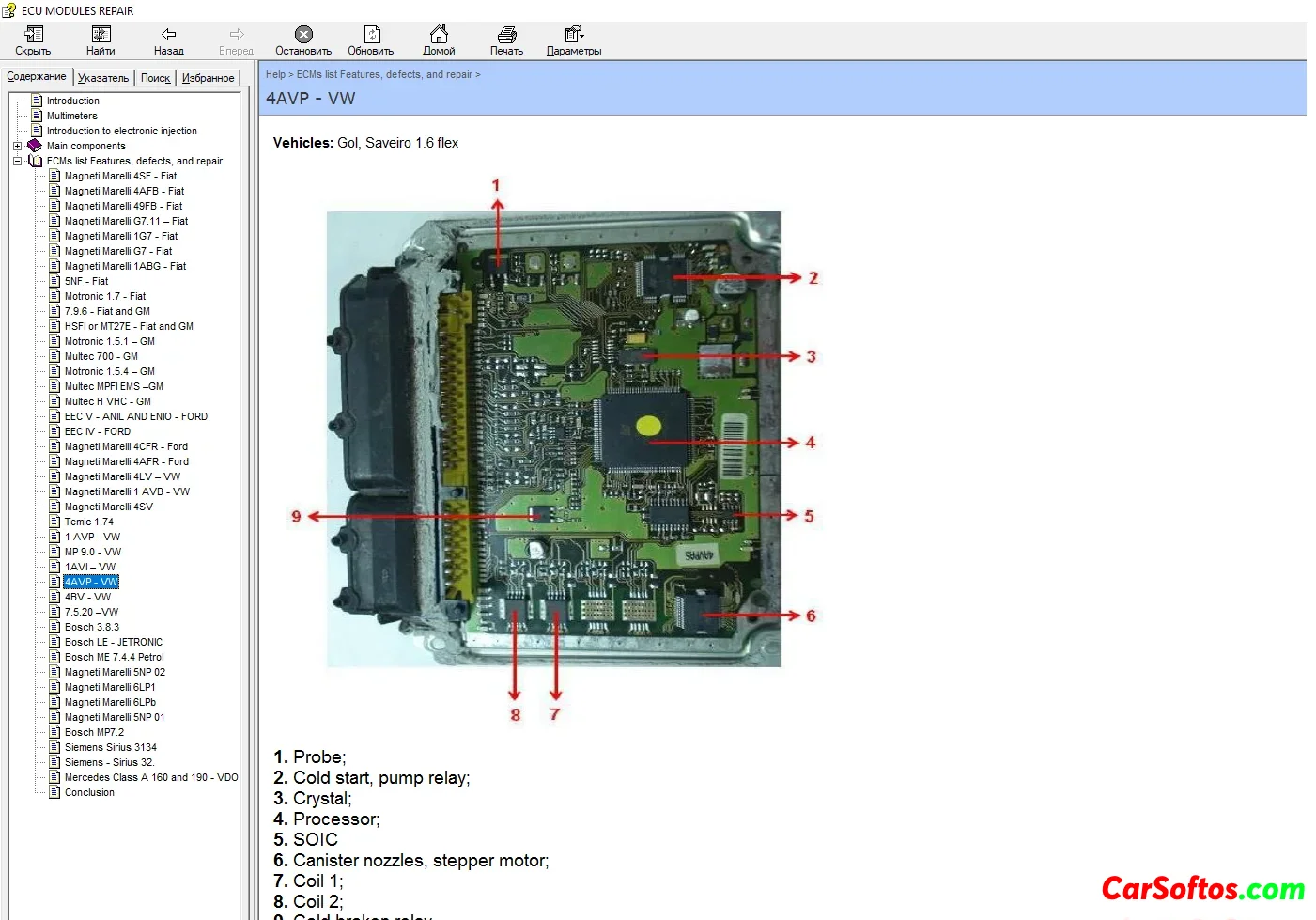Select the Conclusion topic in tree
Screen dimensions: 1316x920
(x=89, y=792)
